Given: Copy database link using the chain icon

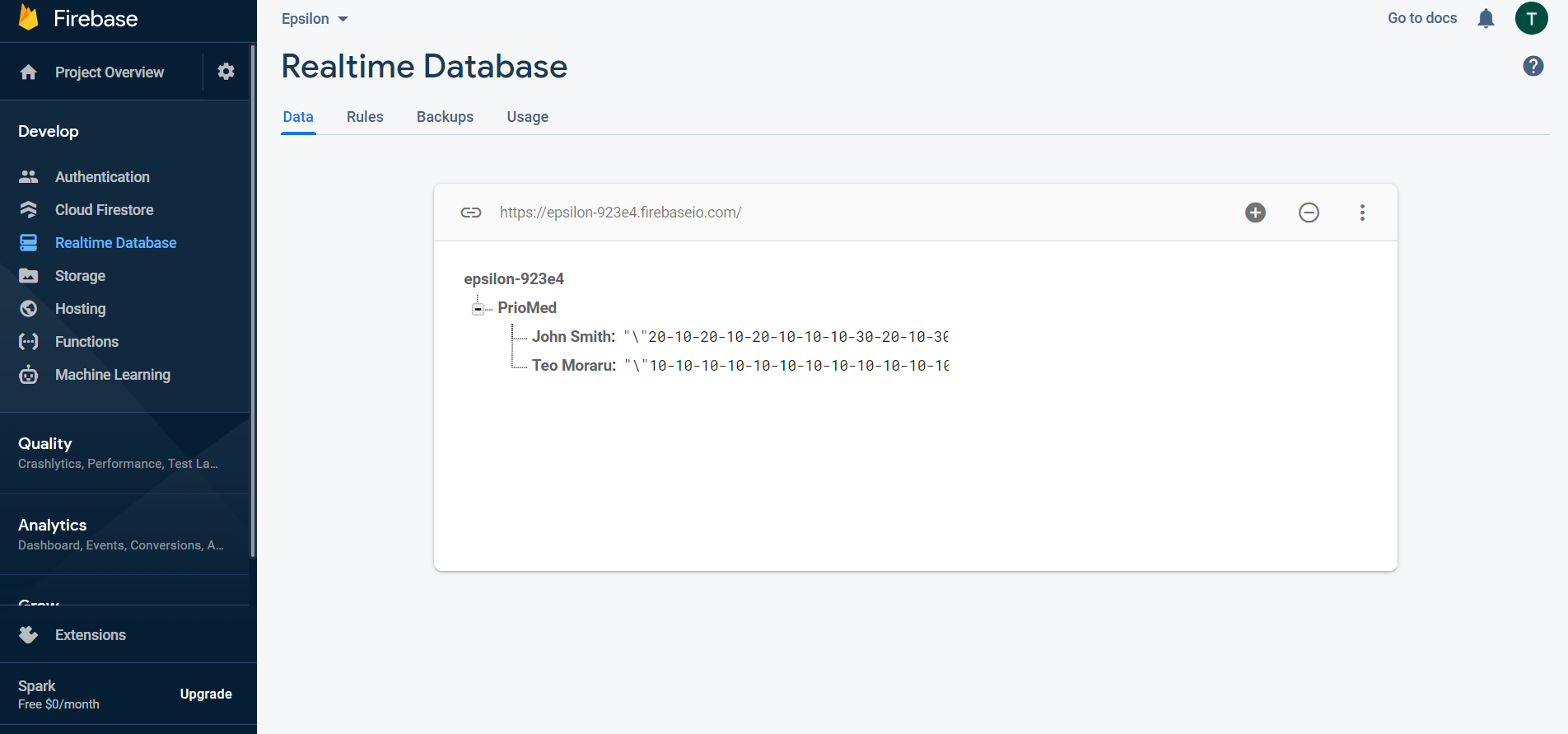Looking at the screenshot, I should 471,213.
